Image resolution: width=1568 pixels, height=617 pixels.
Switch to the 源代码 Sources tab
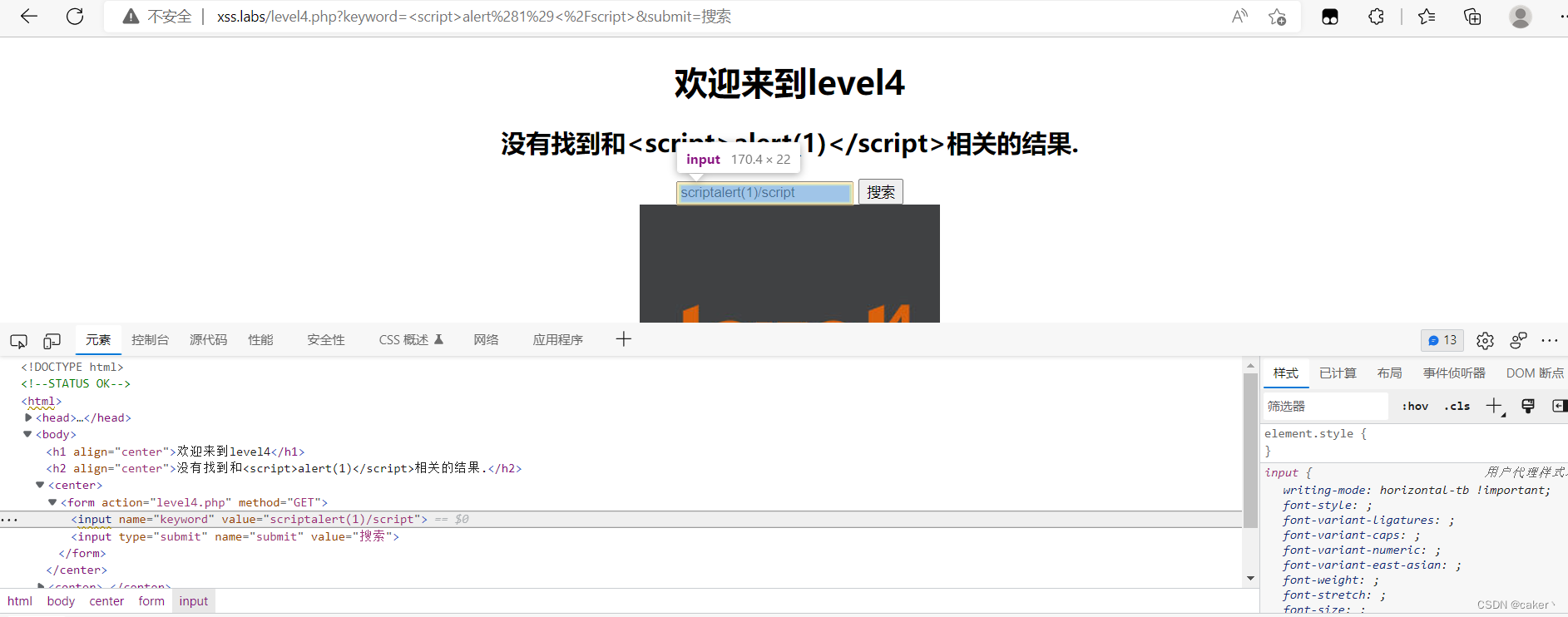click(x=208, y=340)
